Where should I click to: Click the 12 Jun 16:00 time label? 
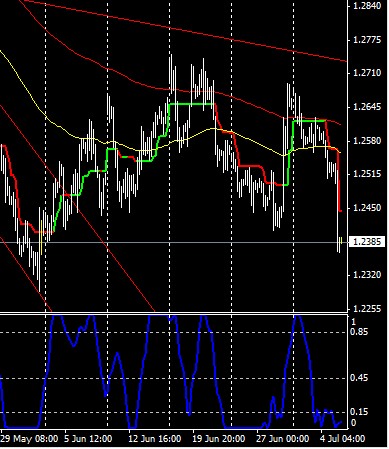[155, 438]
